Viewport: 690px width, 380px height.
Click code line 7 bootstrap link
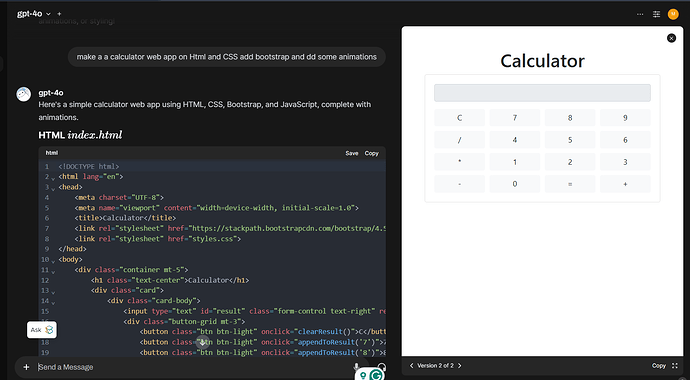coord(230,228)
